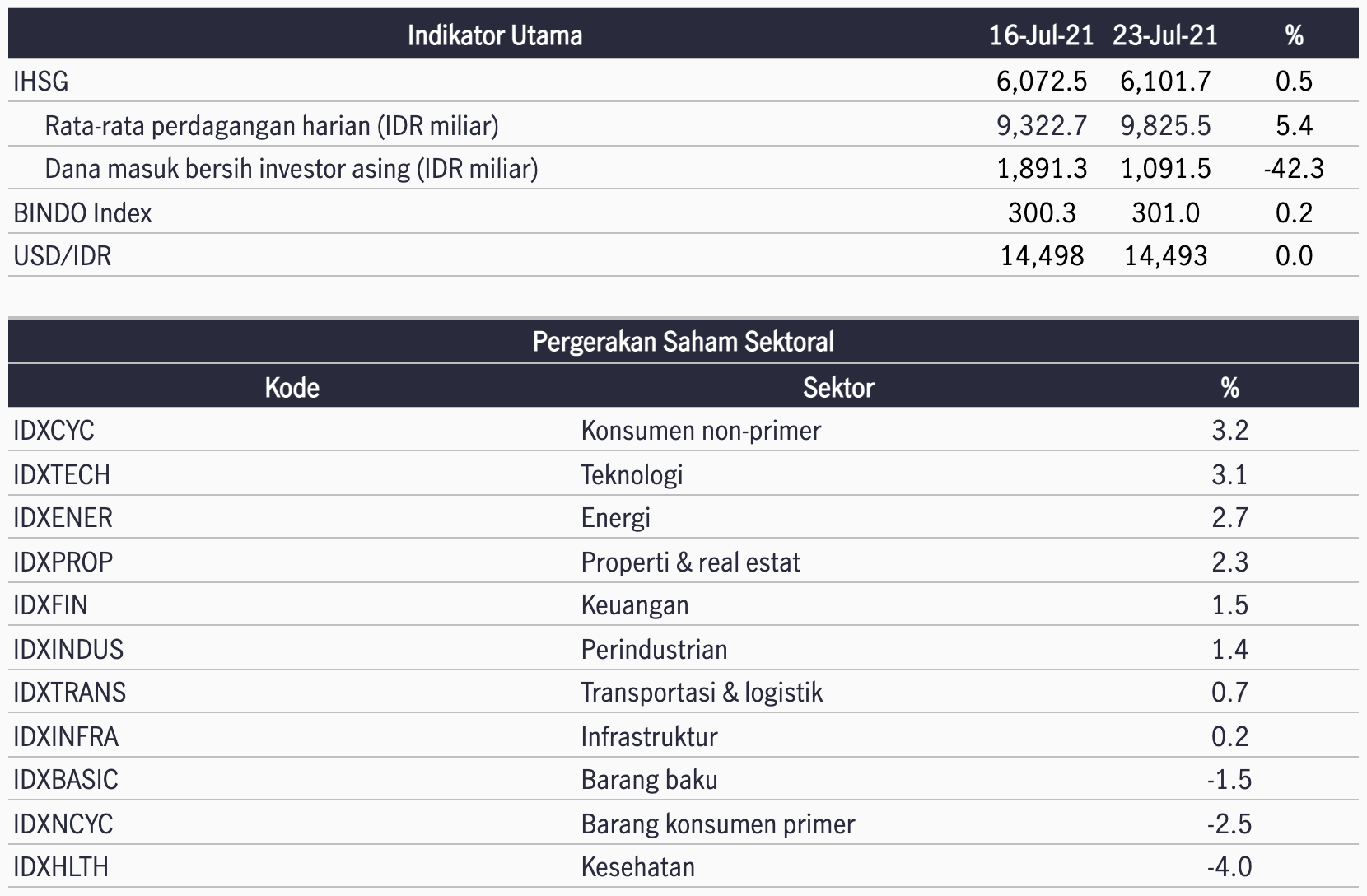This screenshot has width=1367, height=896.
Task: Click Rata-rata perdagangan harian row label
Action: click(x=272, y=125)
